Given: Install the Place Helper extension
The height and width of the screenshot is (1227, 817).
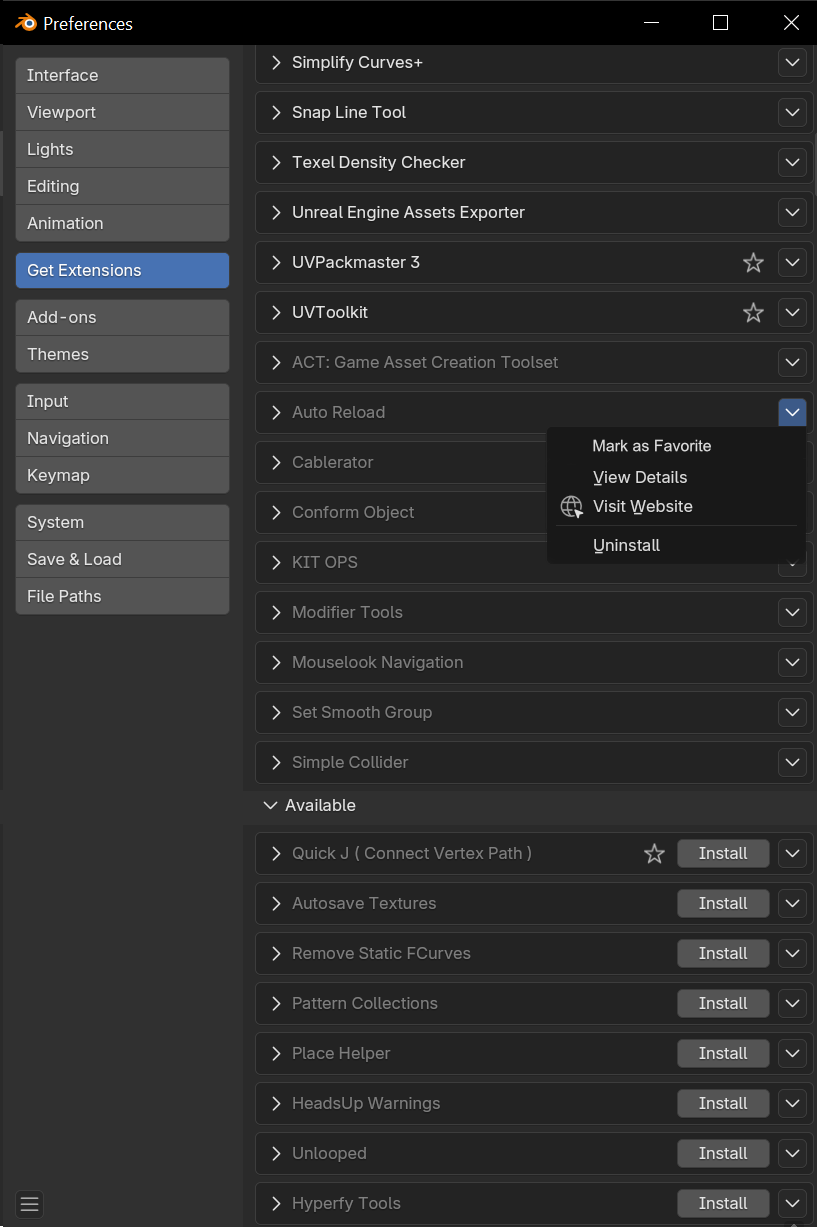Looking at the screenshot, I should (723, 1053).
